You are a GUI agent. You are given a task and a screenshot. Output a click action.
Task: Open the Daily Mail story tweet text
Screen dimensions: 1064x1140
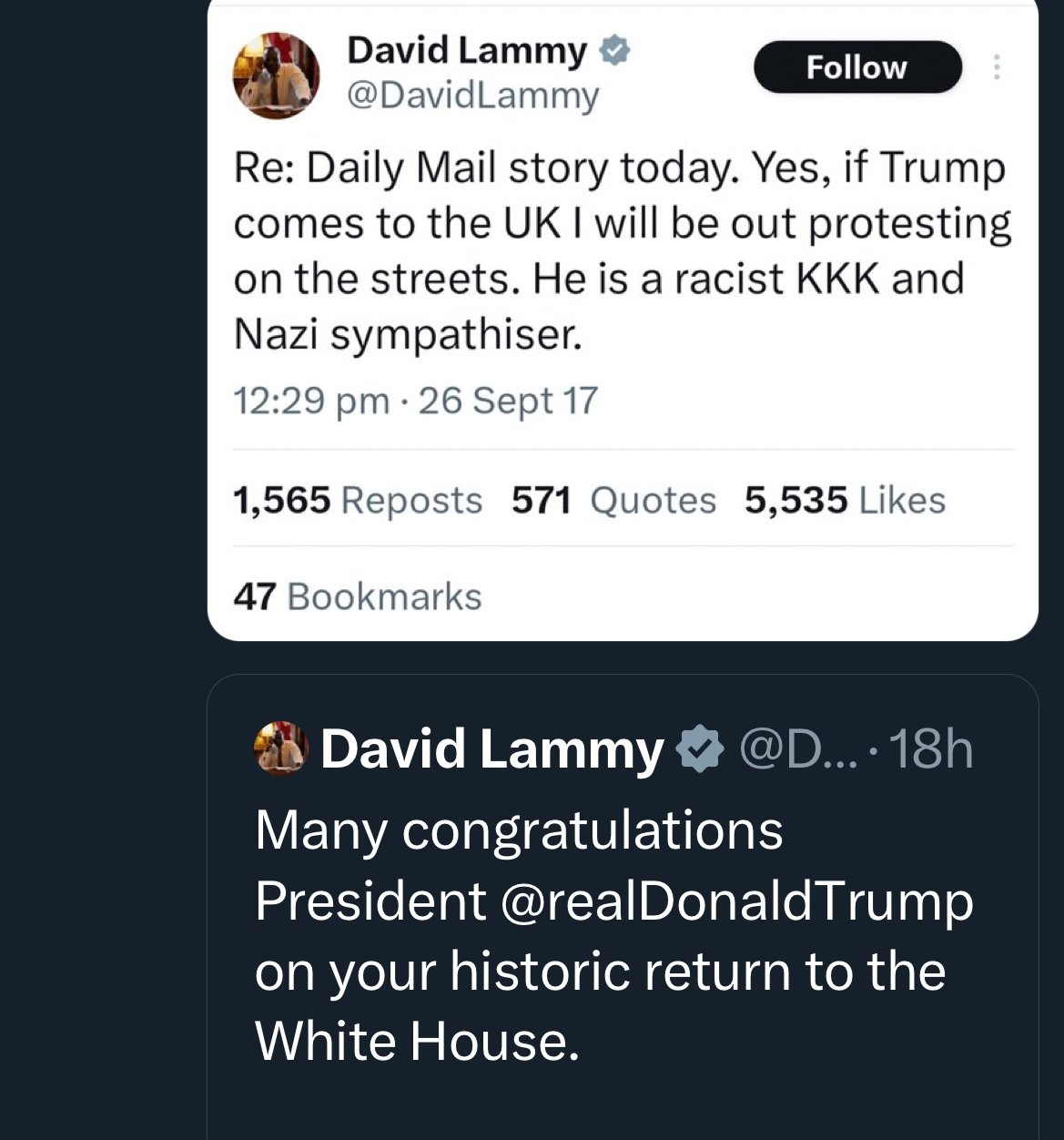coord(619,250)
